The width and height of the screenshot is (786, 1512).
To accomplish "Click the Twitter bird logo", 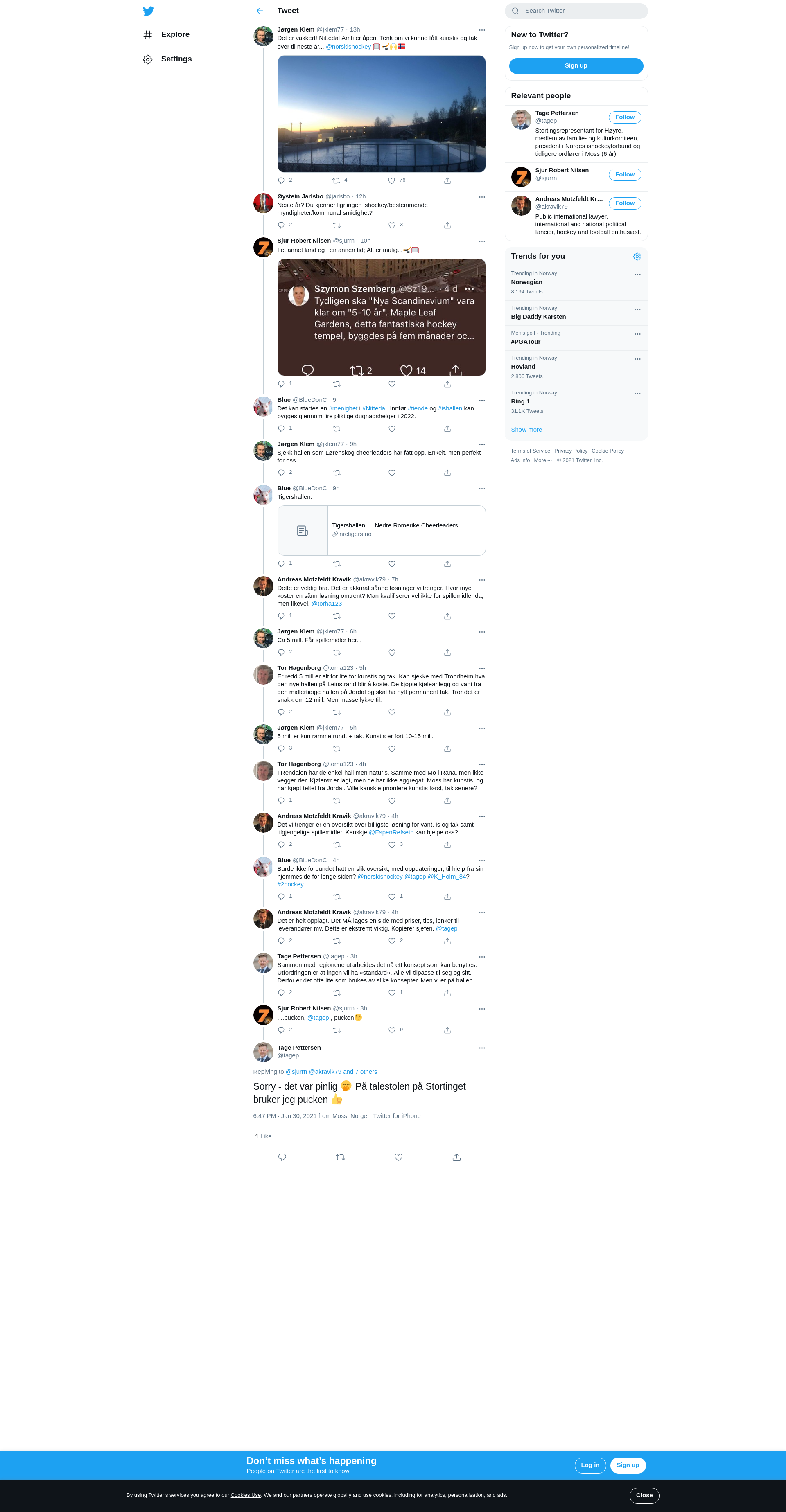I will [149, 11].
